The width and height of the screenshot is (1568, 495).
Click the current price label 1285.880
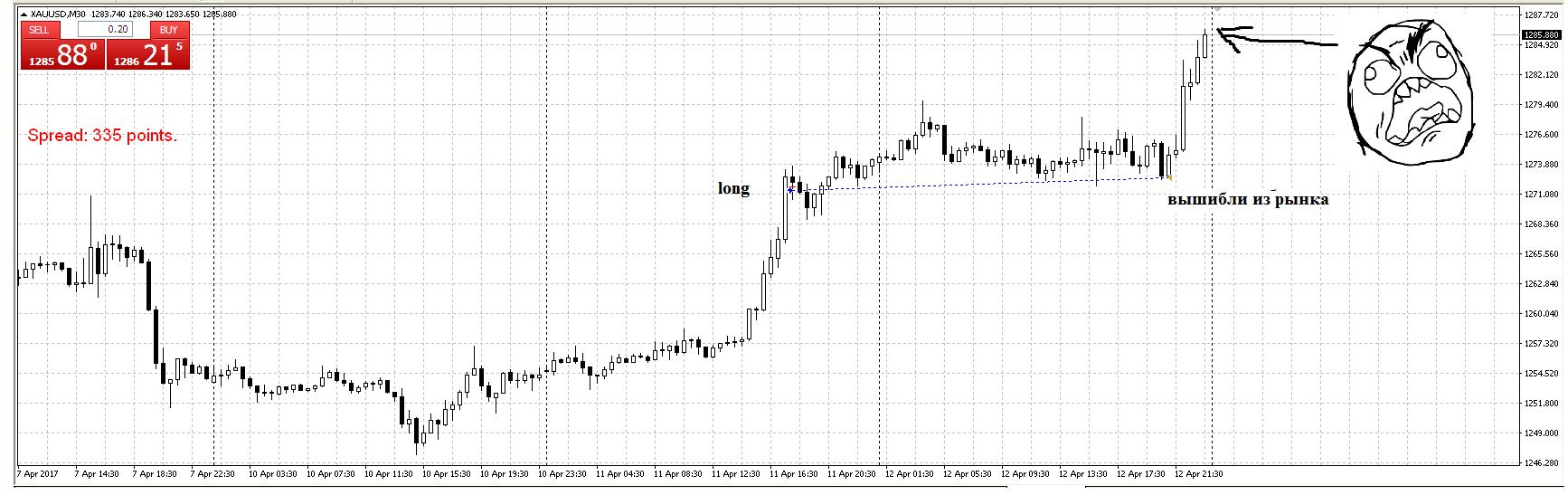point(1541,34)
